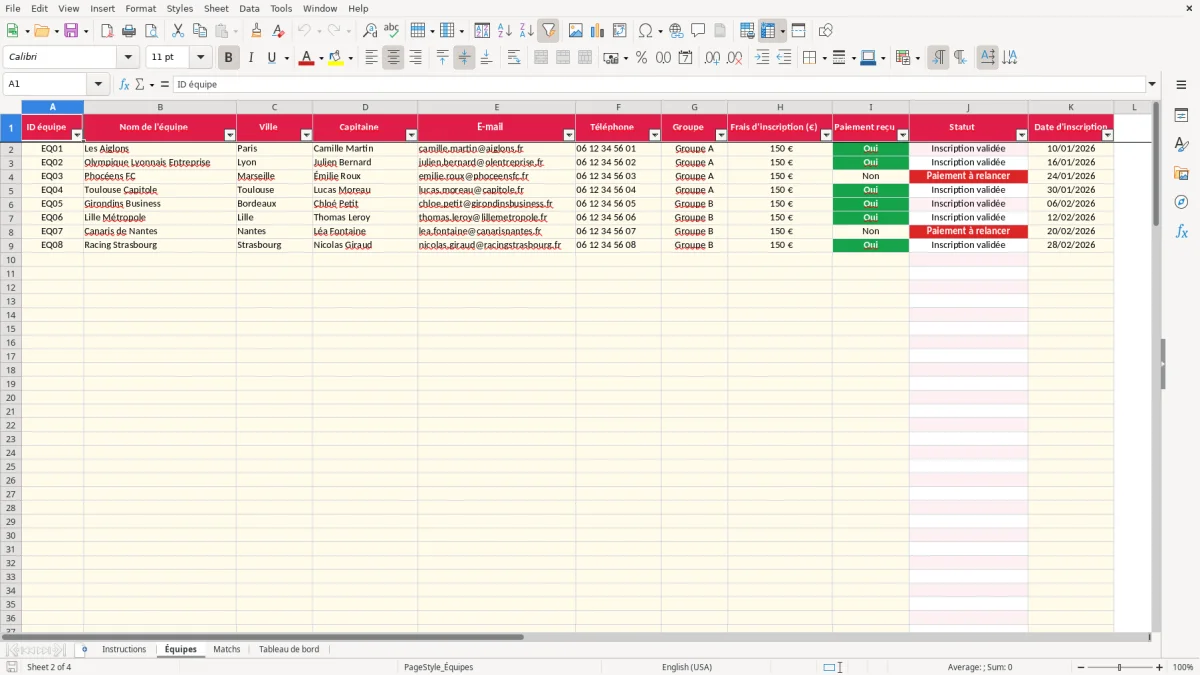Insert a chart
The height and width of the screenshot is (675, 1200).
597,31
